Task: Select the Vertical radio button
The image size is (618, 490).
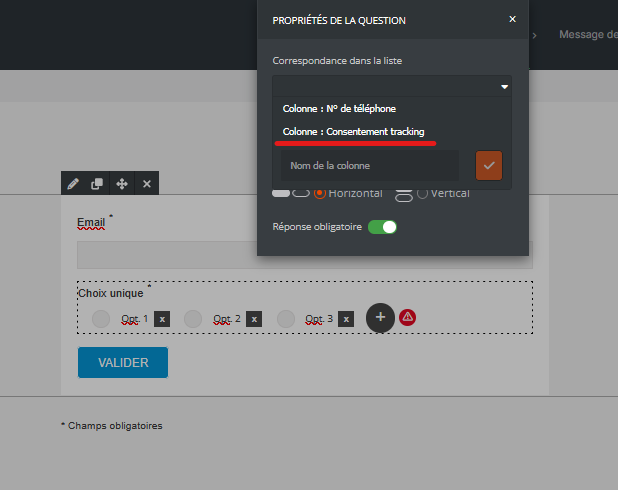Action: coord(422,193)
